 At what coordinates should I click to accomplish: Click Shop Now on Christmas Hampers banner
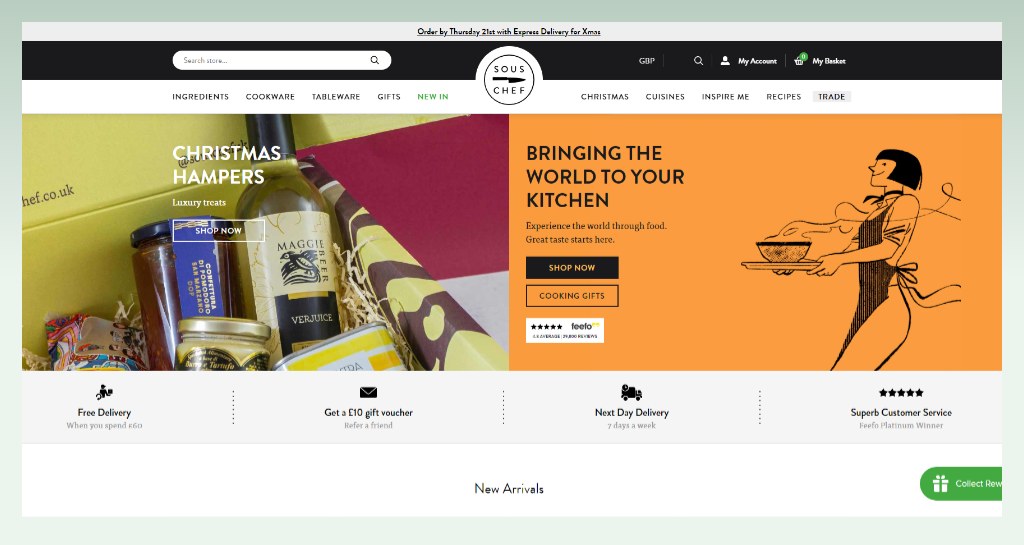(x=219, y=230)
